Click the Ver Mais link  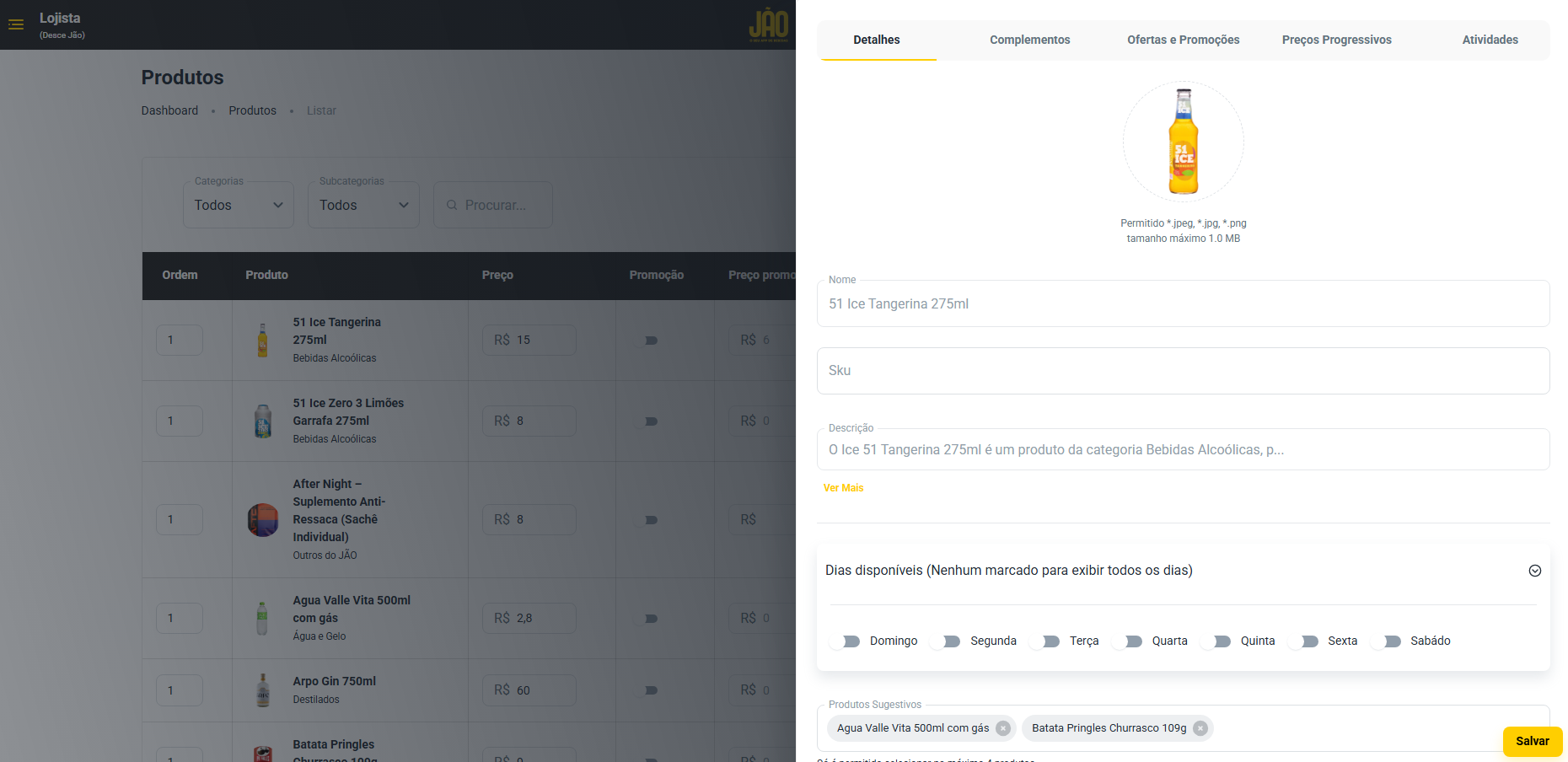(843, 488)
